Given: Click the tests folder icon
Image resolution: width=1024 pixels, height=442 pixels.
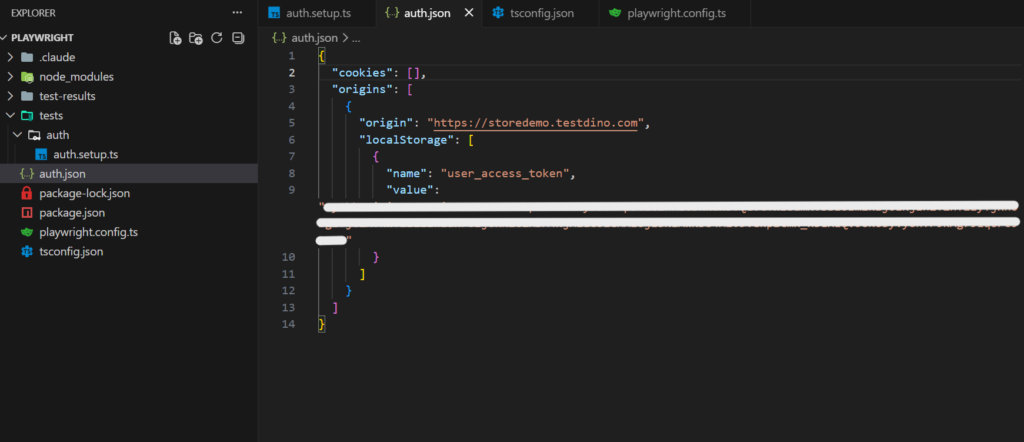Looking at the screenshot, I should [x=27, y=116].
